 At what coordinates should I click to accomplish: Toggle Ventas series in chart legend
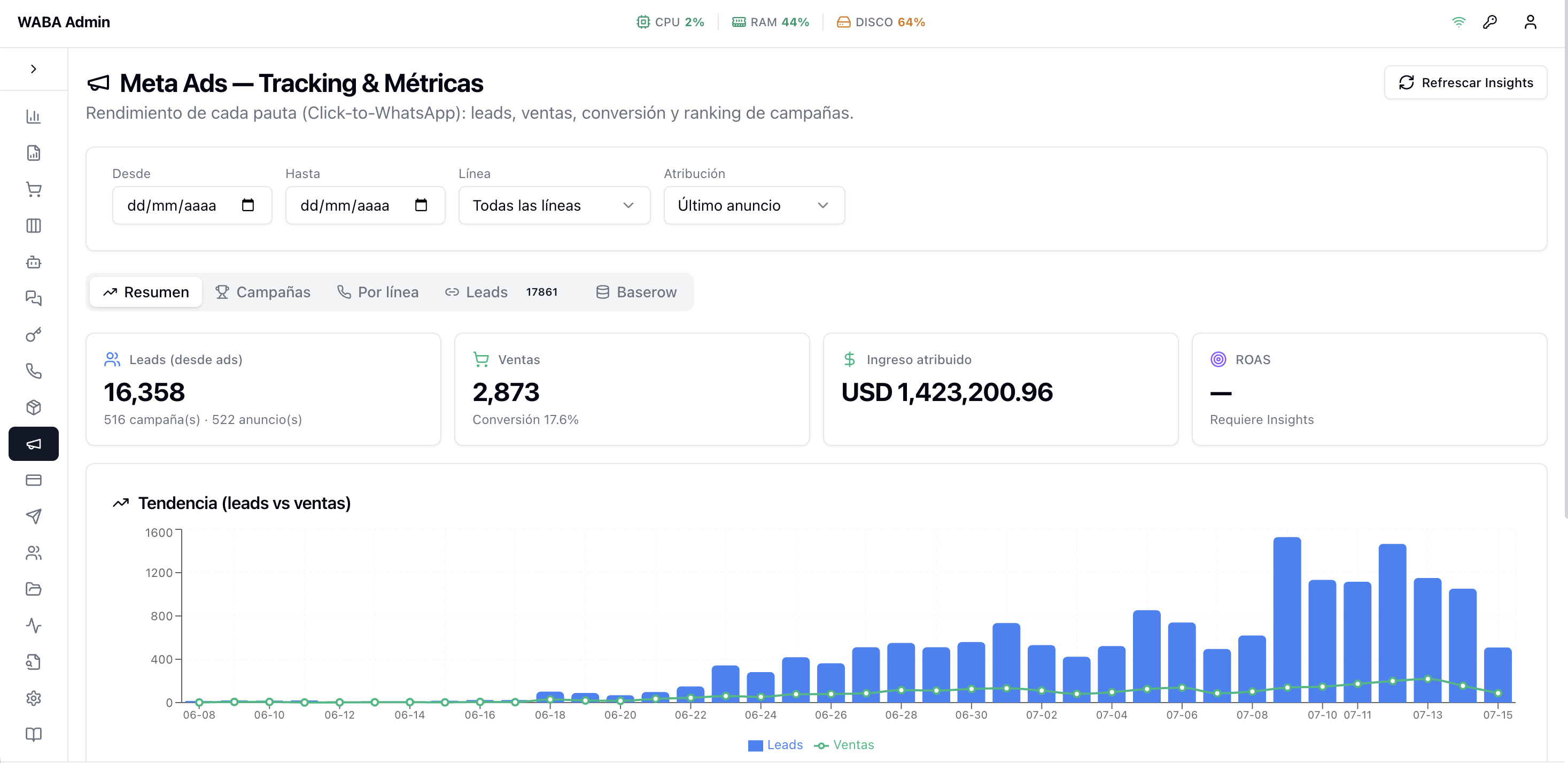[x=844, y=745]
